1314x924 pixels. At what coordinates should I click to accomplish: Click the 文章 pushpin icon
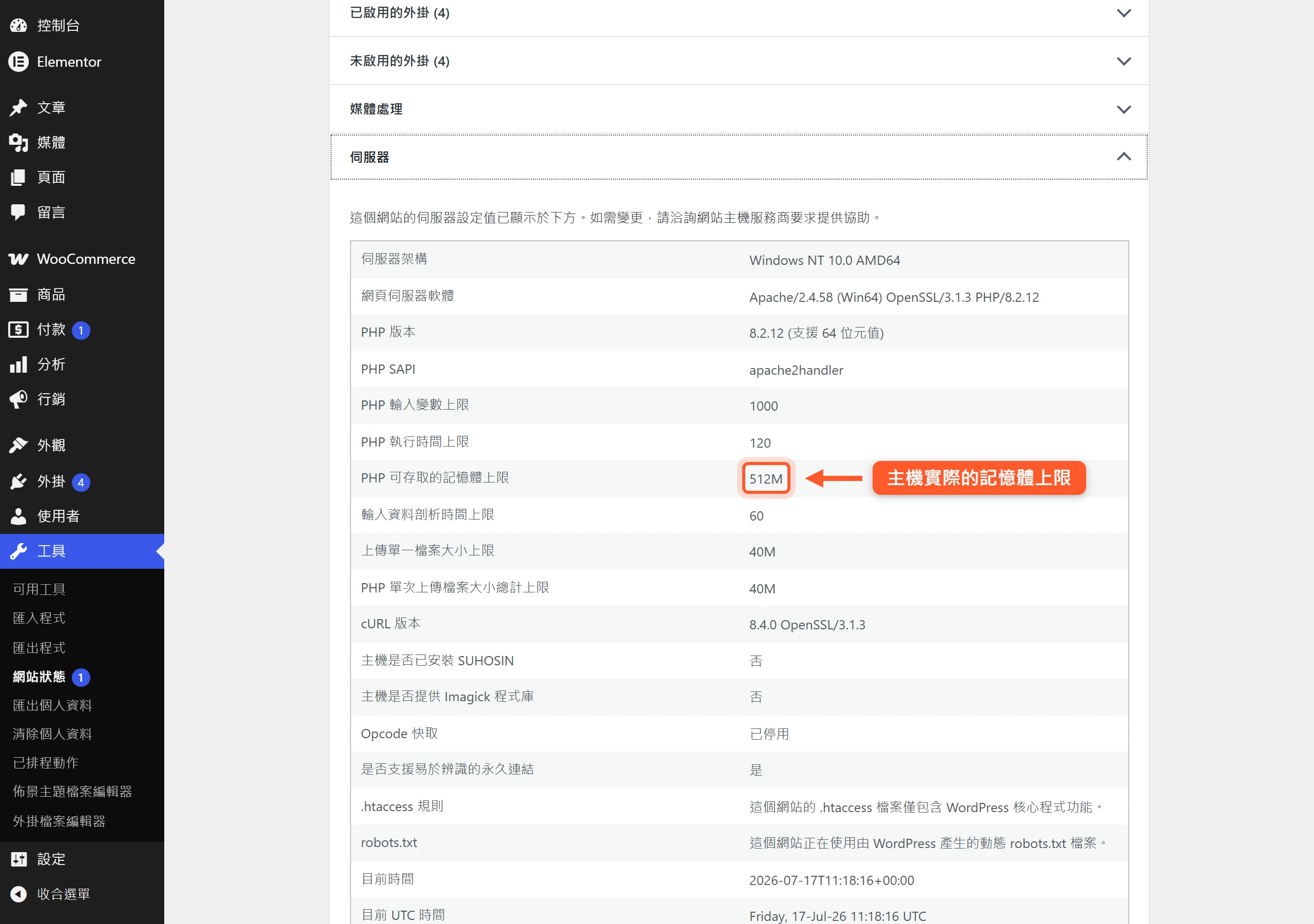(x=18, y=108)
